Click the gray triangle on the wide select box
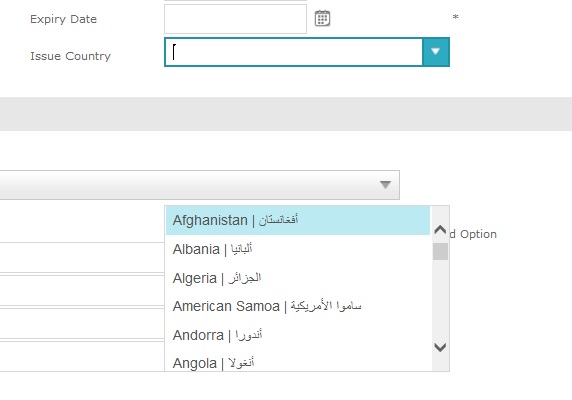Screen dimensions: 572x400 [x=385, y=185]
